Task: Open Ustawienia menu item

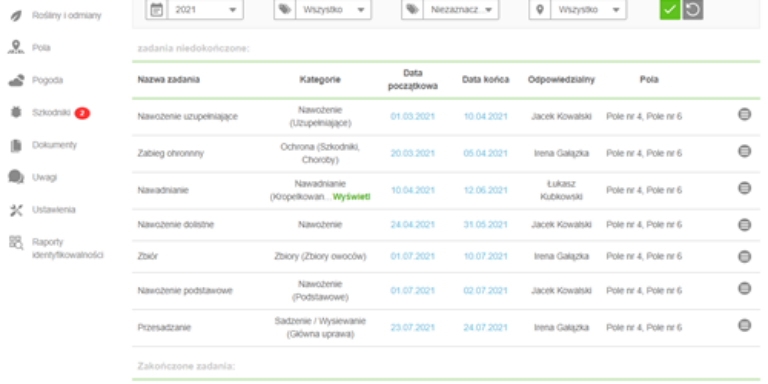Action: 54,210
